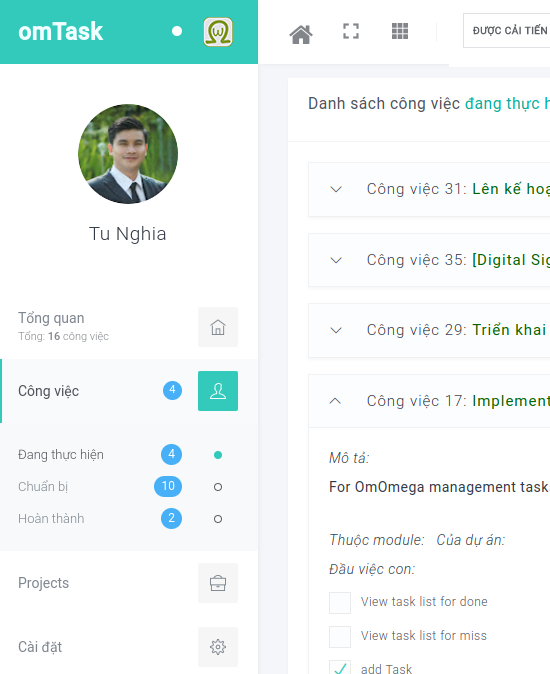Open the home icon in top toolbar
Image resolution: width=550 pixels, height=674 pixels.
(x=301, y=34)
